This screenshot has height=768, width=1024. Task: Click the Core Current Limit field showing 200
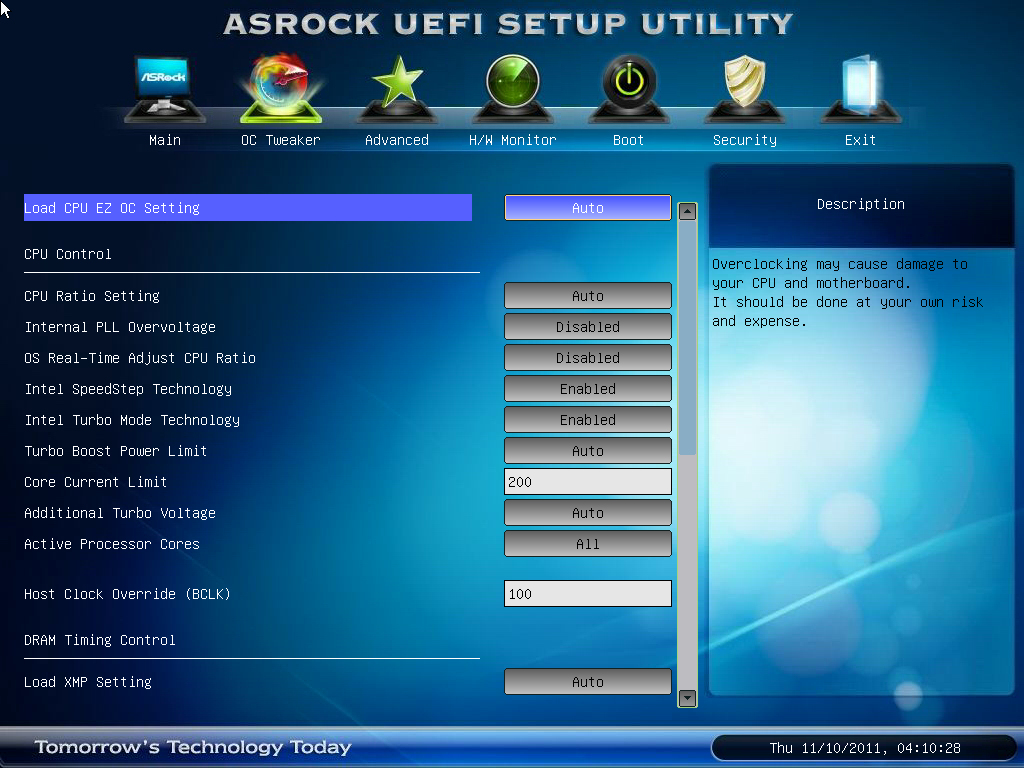[588, 482]
